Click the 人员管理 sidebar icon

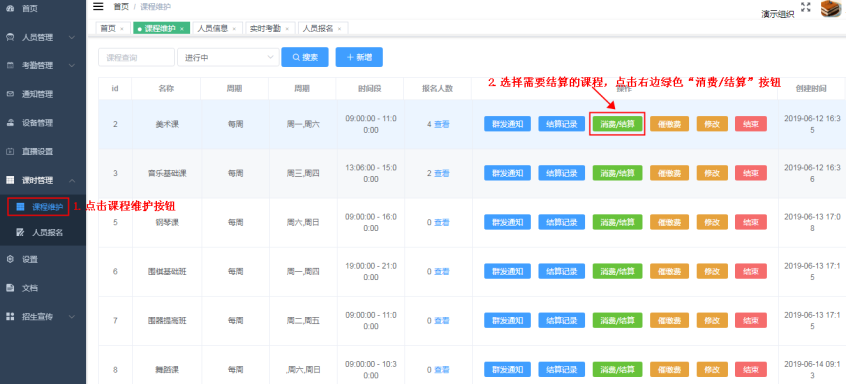click(x=10, y=37)
